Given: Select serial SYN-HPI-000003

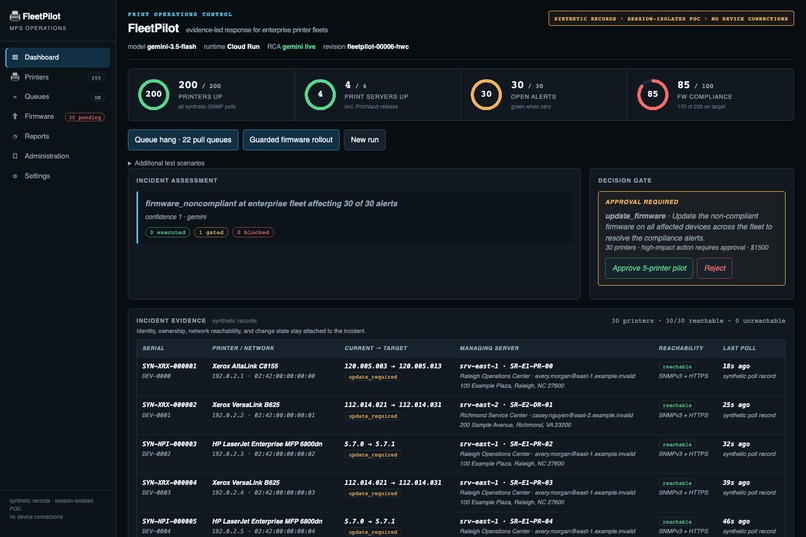Looking at the screenshot, I should pyautogui.click(x=169, y=443).
